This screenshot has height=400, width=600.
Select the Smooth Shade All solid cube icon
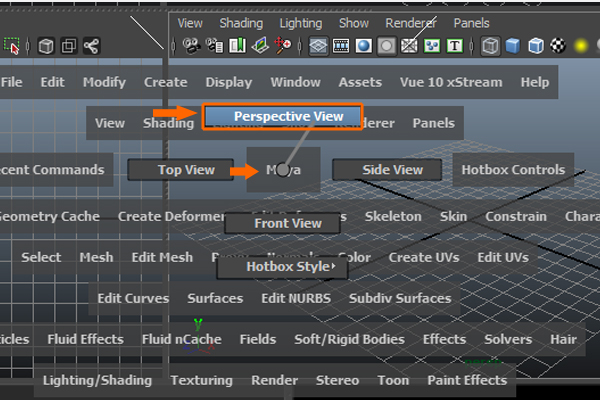point(513,46)
